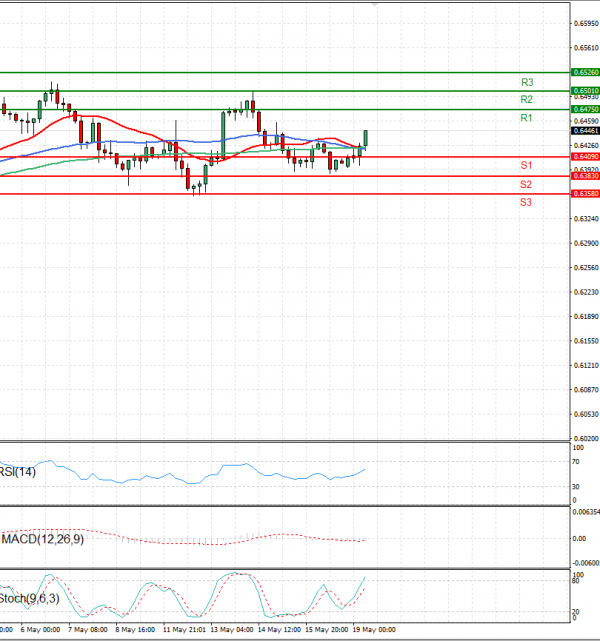
Task: Click the 11 May 21:01 time label
Action: (x=184, y=630)
